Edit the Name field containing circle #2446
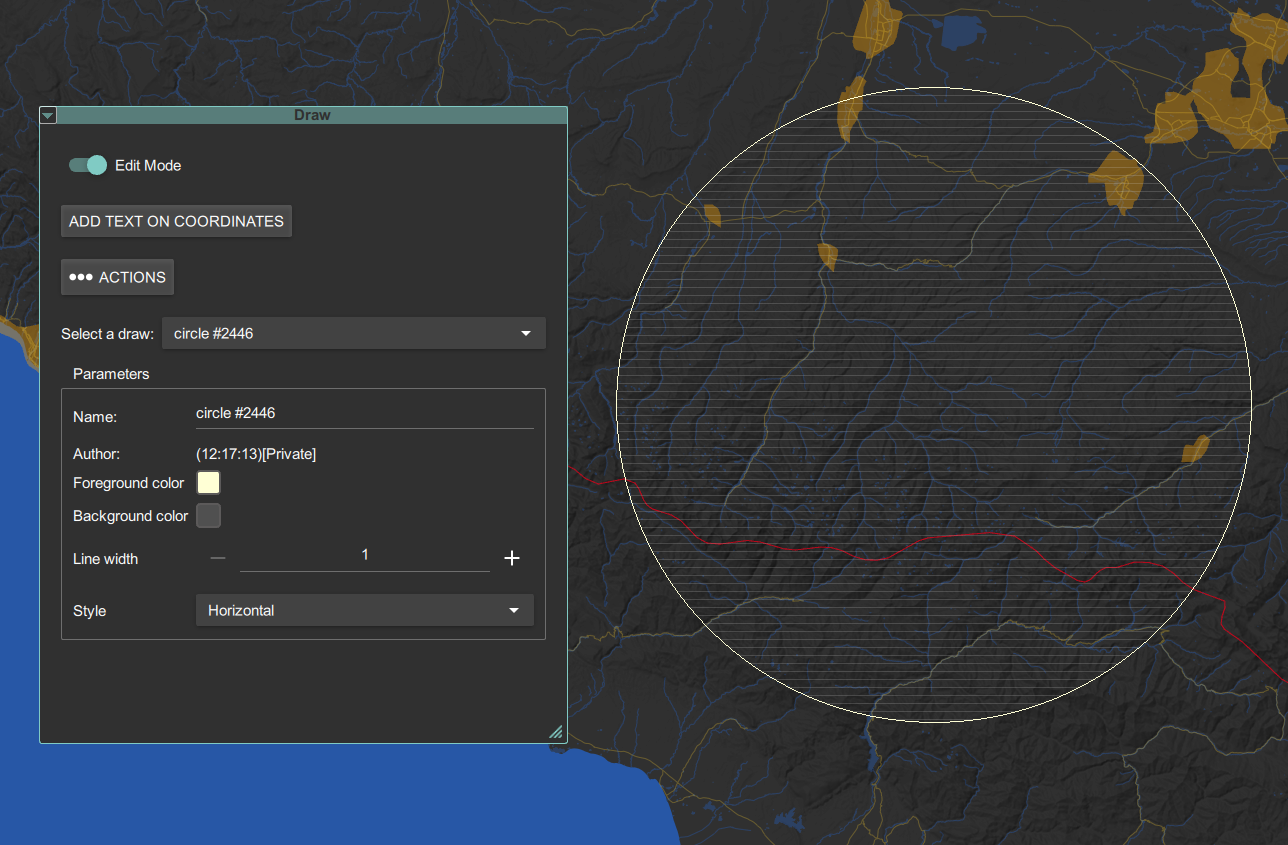1288x845 pixels. click(x=365, y=413)
